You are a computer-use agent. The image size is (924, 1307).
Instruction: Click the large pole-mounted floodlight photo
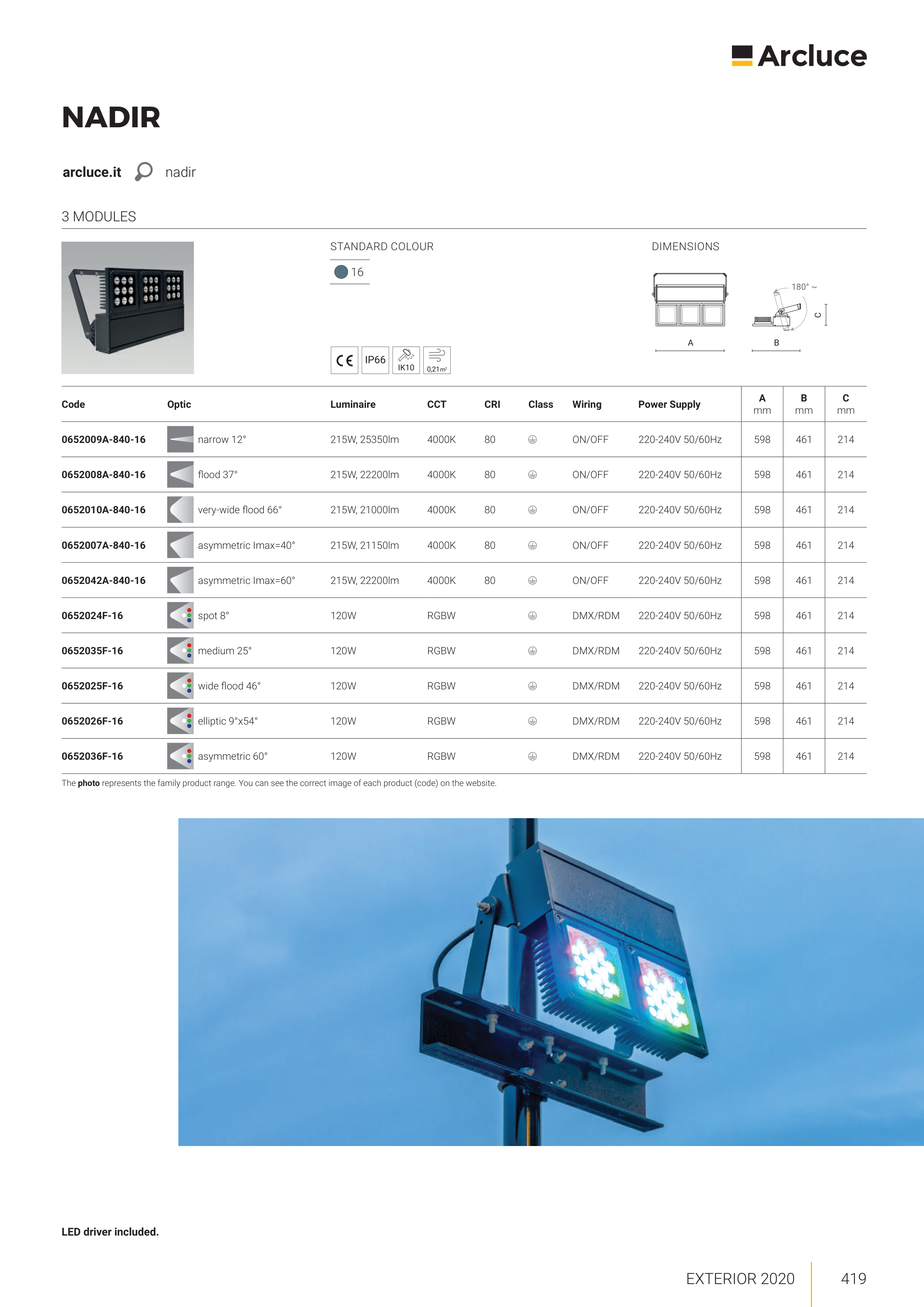pyautogui.click(x=551, y=982)
